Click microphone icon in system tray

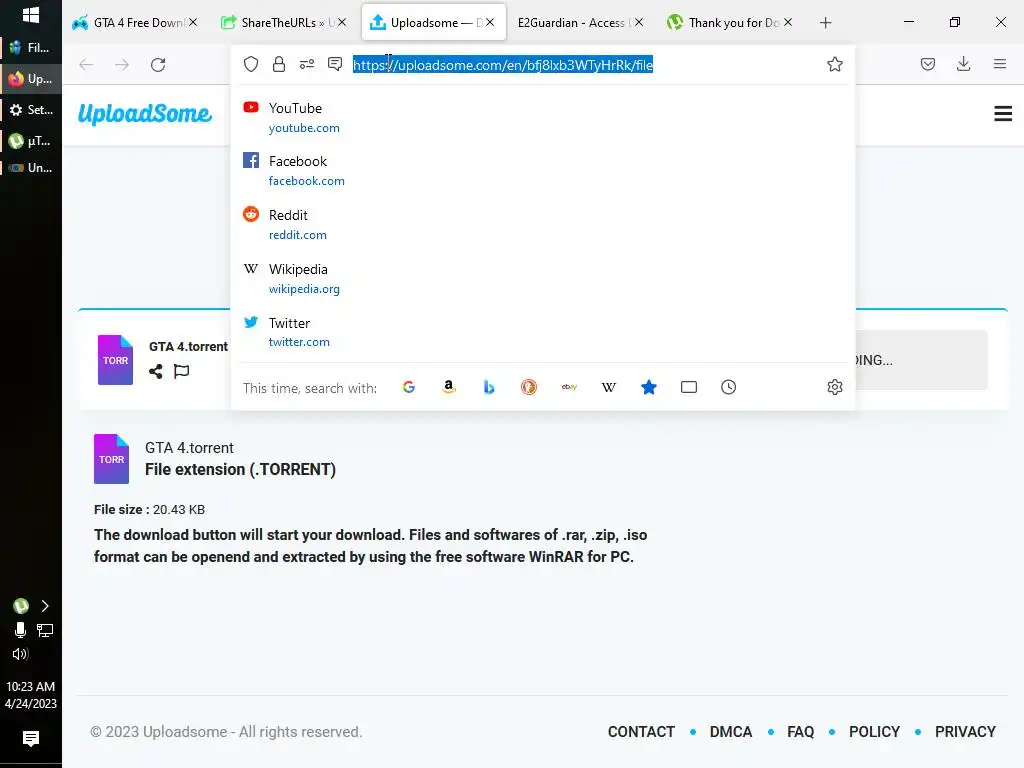(20, 630)
